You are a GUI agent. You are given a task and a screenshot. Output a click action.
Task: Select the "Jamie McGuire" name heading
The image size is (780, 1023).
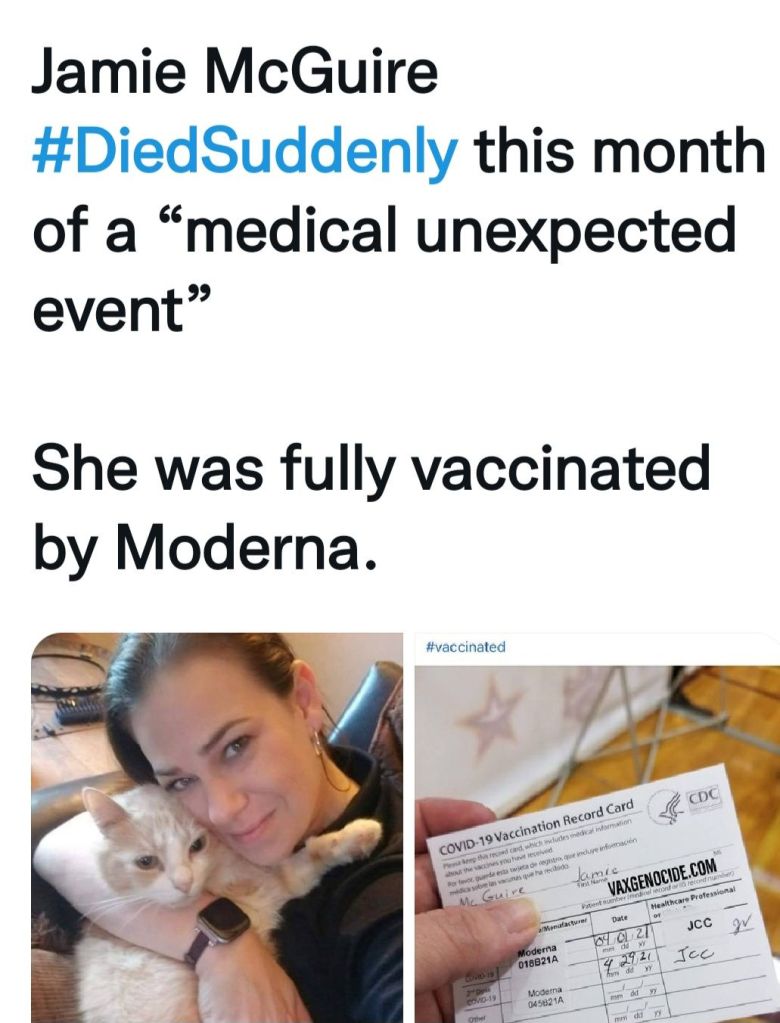pos(234,74)
